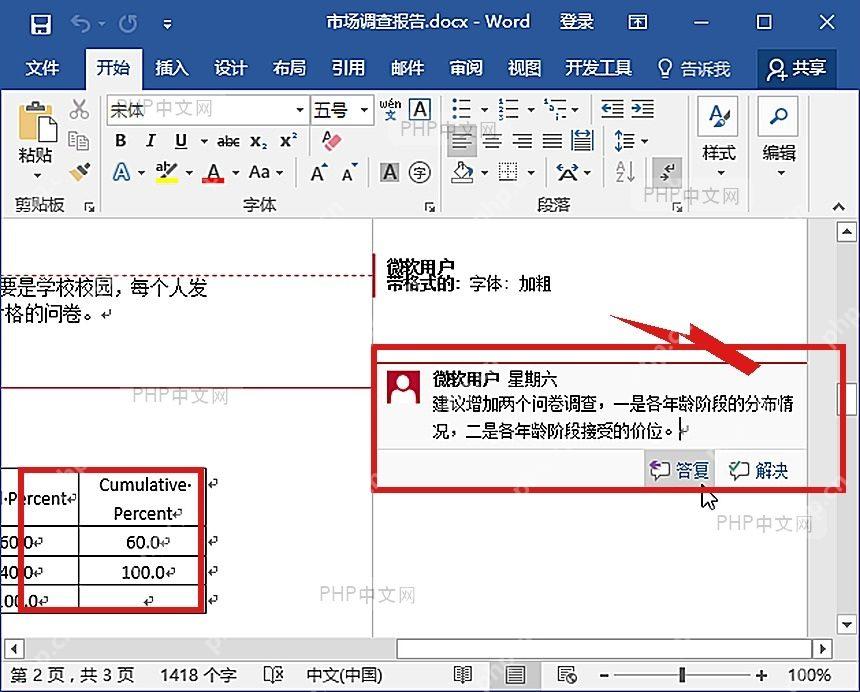Apply red font color

click(213, 172)
